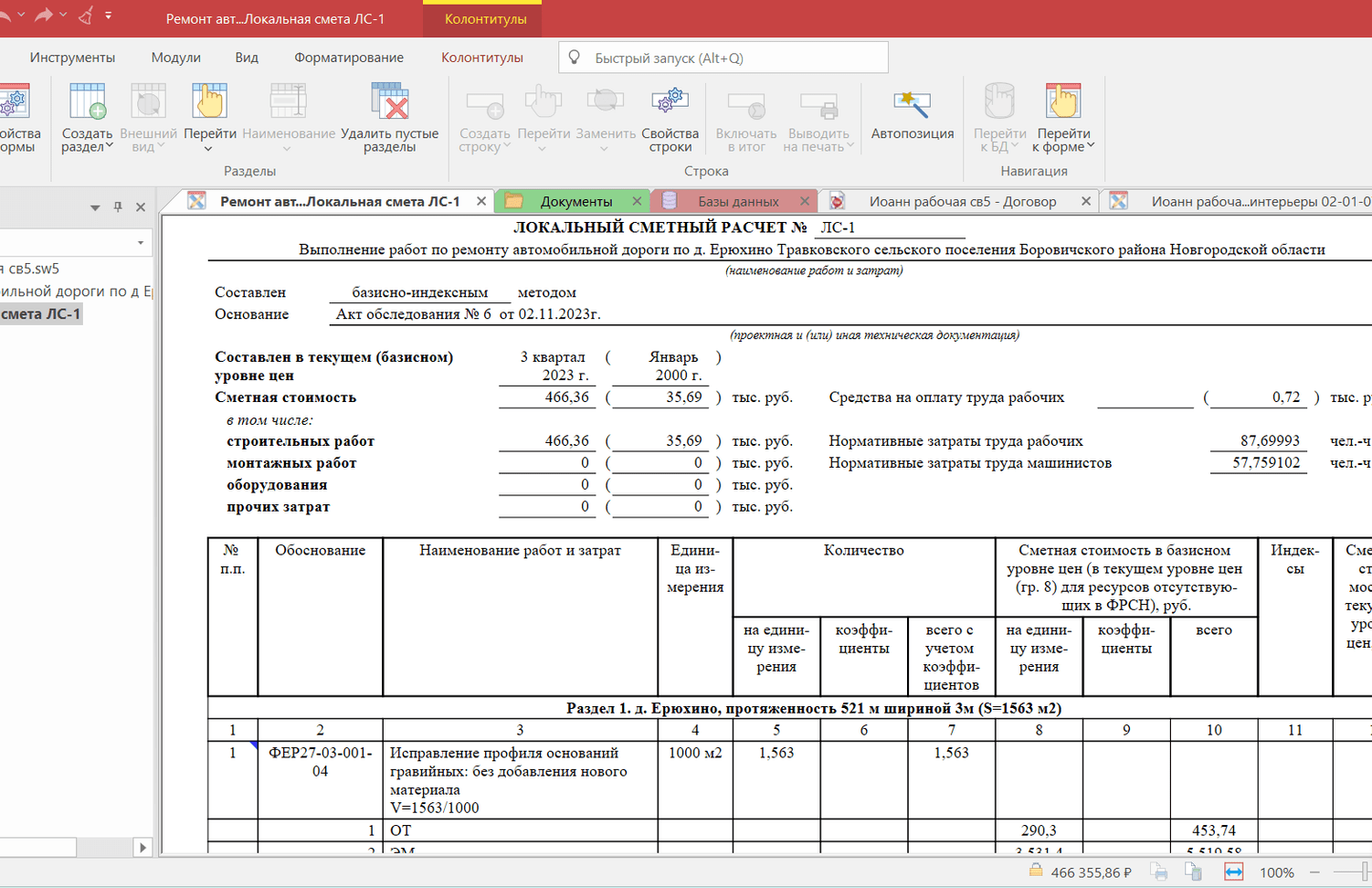Click 87,69993 labor cost value
The width and height of the screenshot is (1372, 888).
point(1270,440)
